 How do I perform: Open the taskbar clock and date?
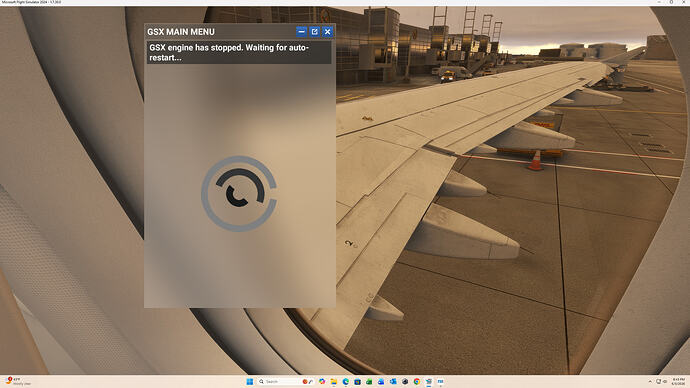coord(678,381)
